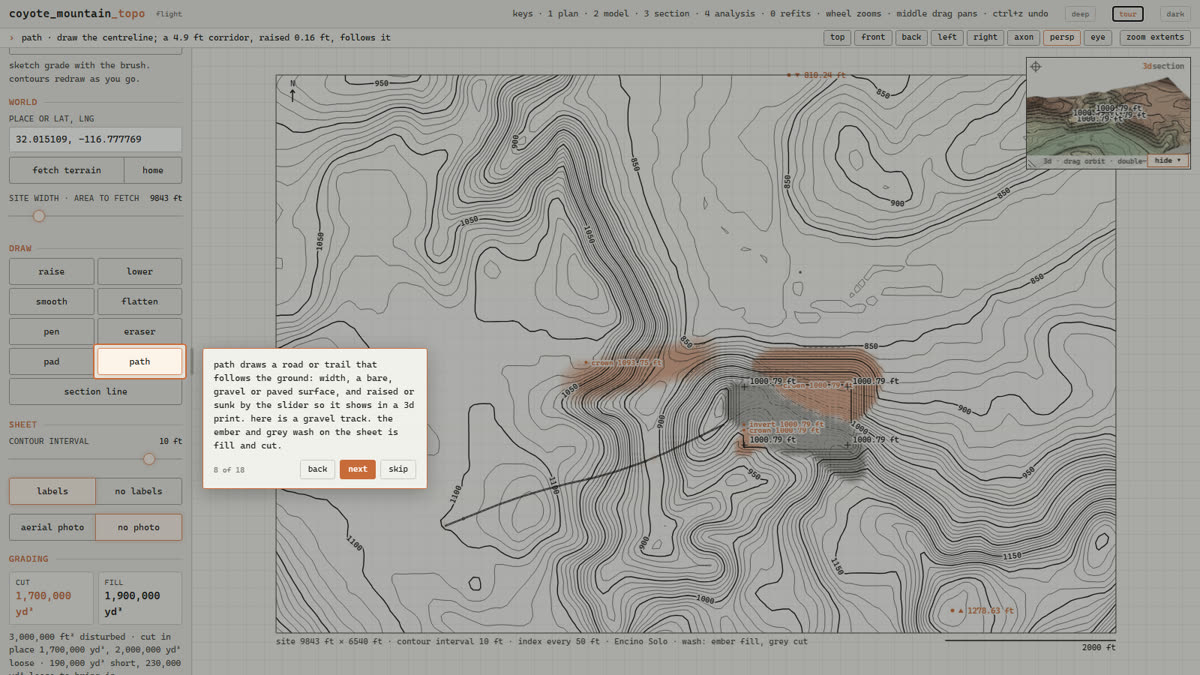Click the place or lat, lng input field
The height and width of the screenshot is (675, 1200).
95,139
